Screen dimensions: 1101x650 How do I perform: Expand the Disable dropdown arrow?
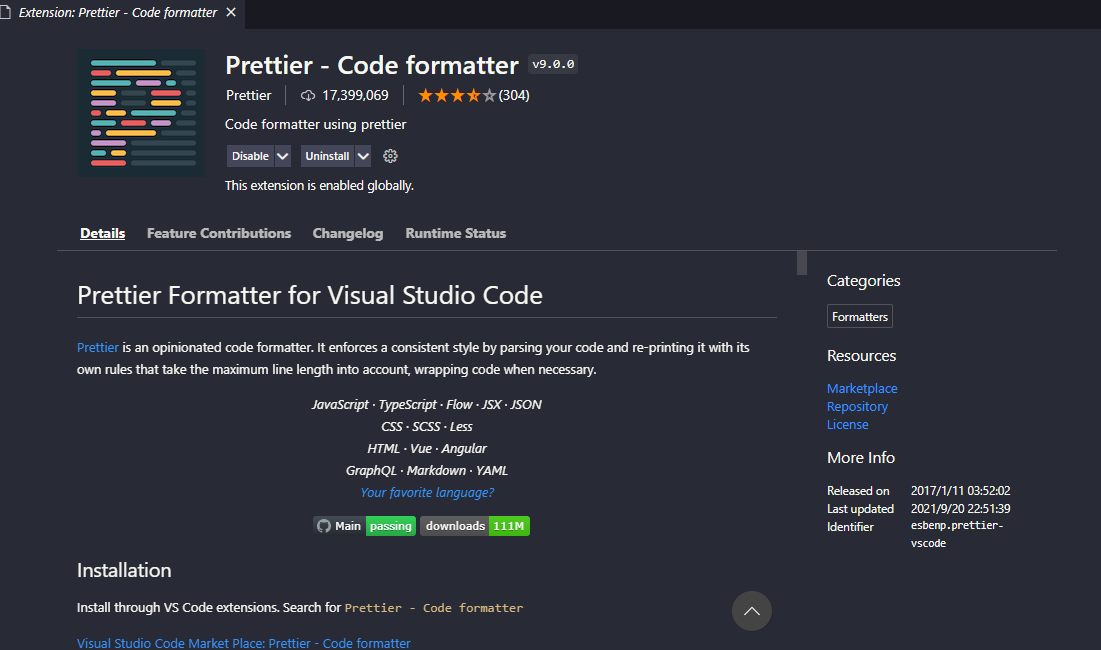click(282, 156)
